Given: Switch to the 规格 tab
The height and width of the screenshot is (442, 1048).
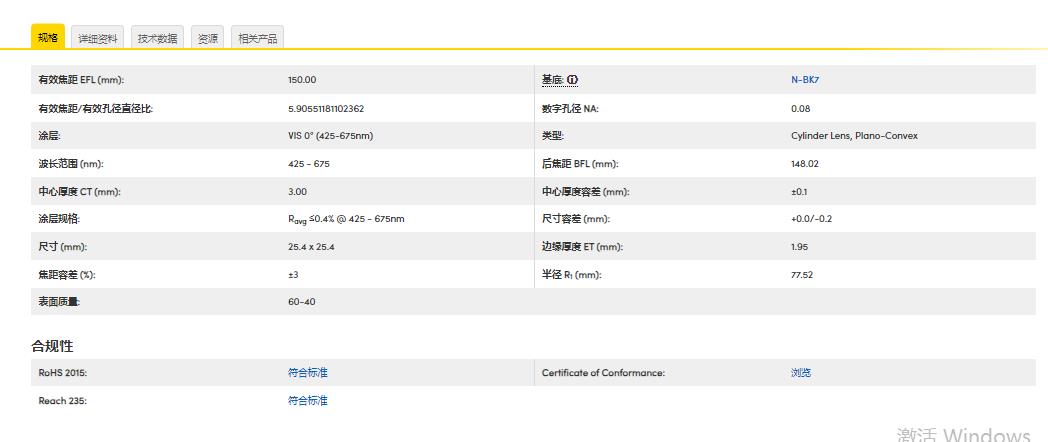Looking at the screenshot, I should 48,38.
